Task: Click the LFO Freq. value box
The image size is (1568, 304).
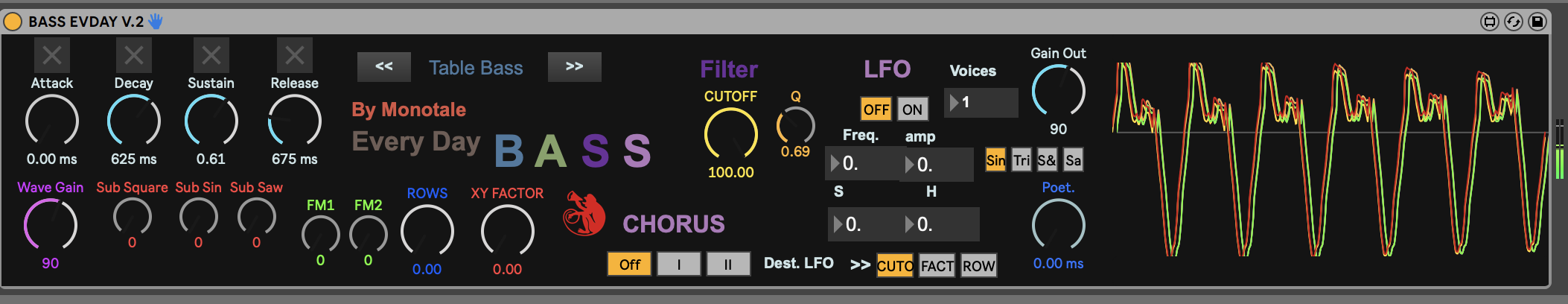Action: point(862,164)
